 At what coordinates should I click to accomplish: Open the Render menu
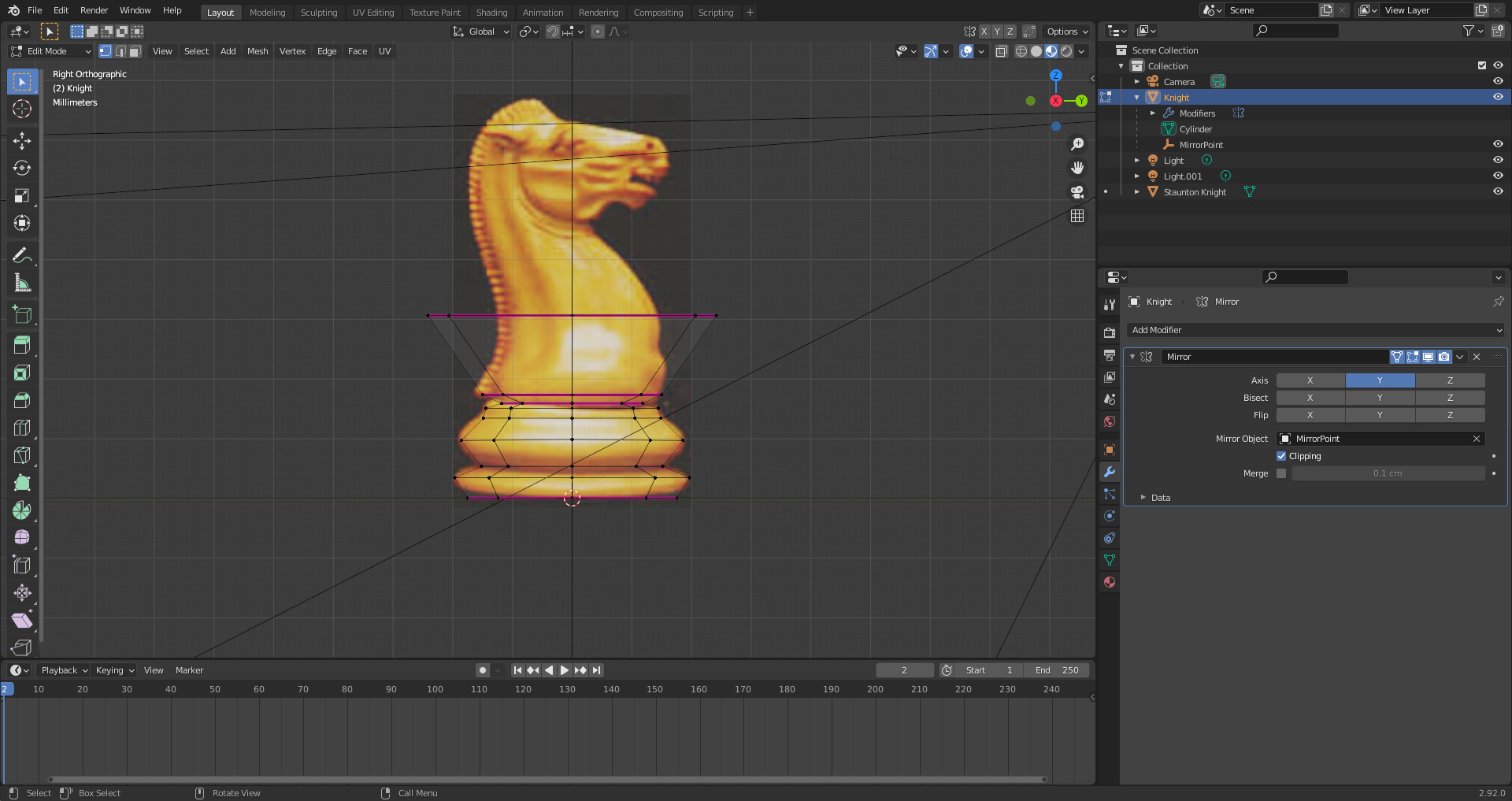94,10
